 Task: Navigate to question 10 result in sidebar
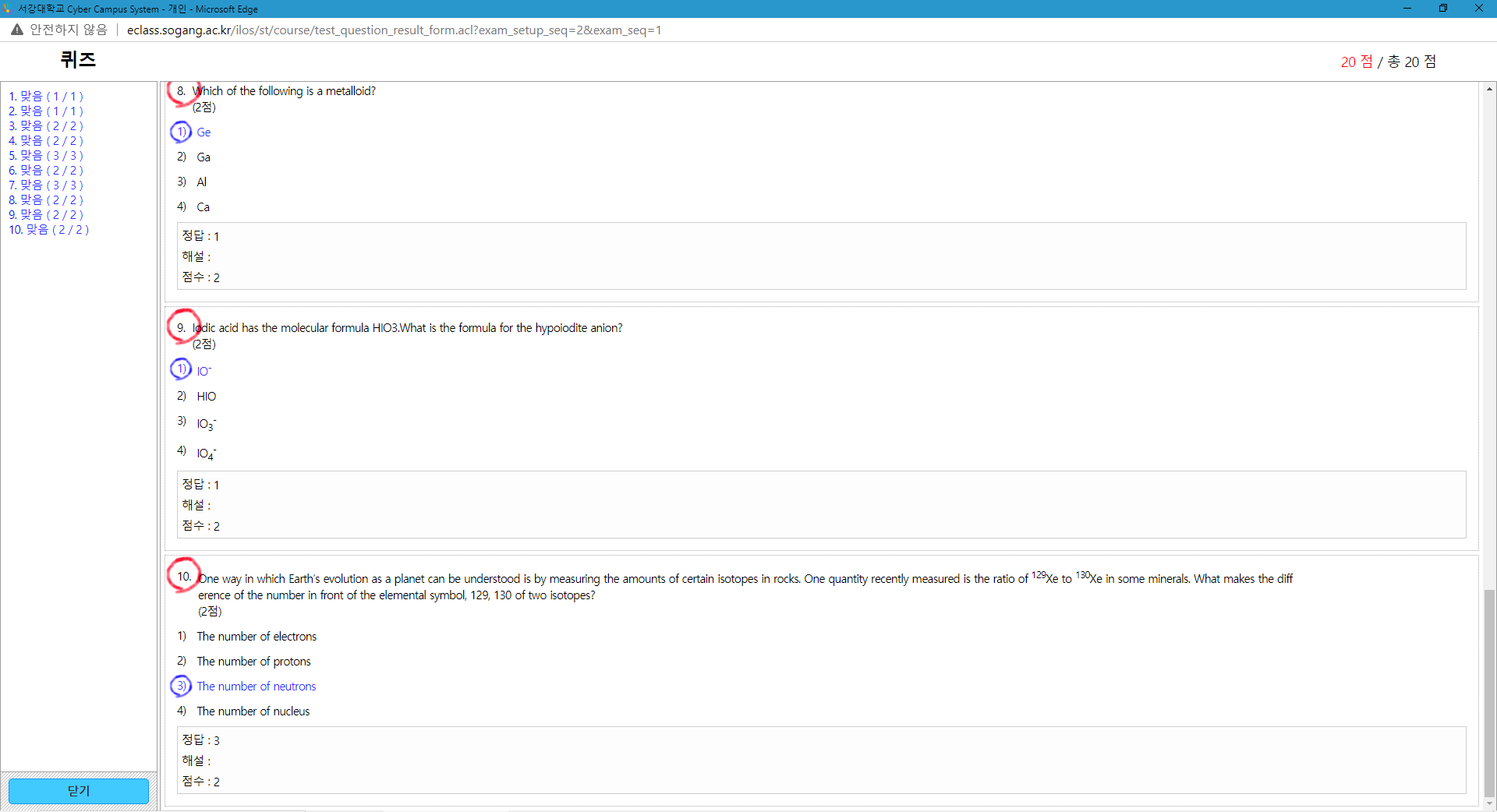(49, 230)
